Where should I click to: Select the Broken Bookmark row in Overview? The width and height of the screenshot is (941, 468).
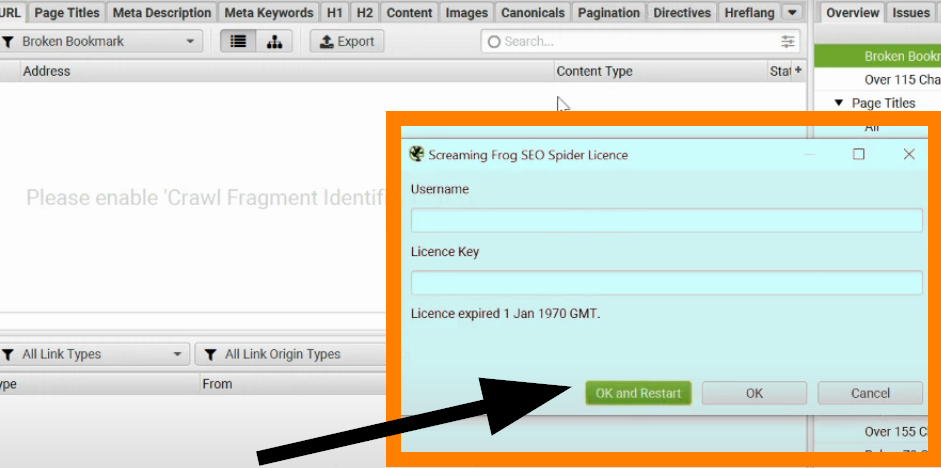(877, 56)
